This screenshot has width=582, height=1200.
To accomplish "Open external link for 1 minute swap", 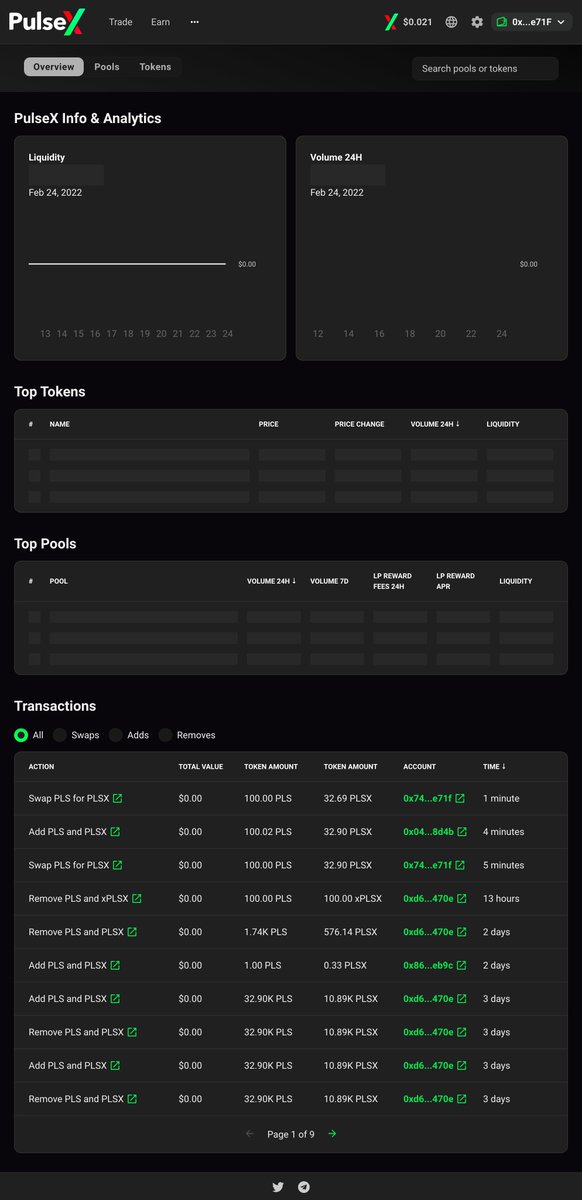I will tap(118, 798).
